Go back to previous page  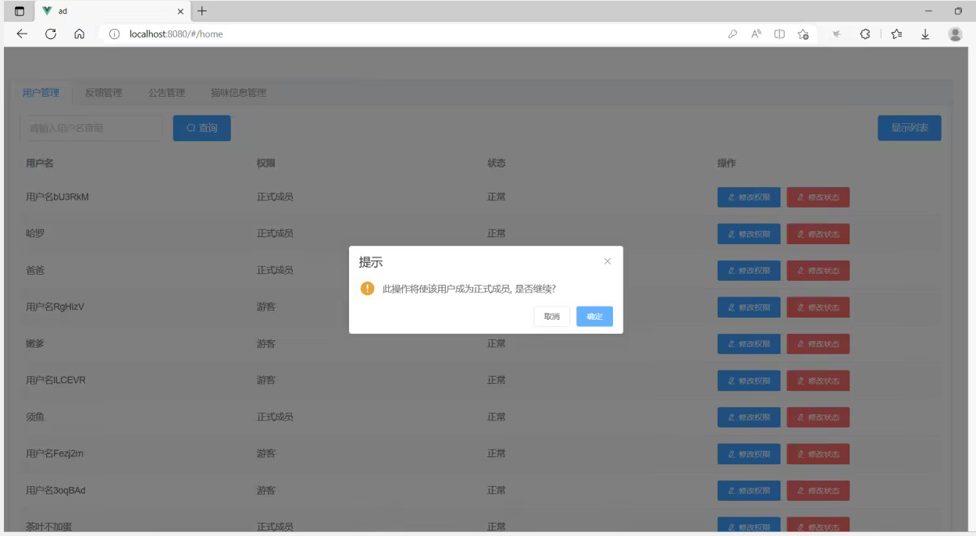(x=22, y=34)
